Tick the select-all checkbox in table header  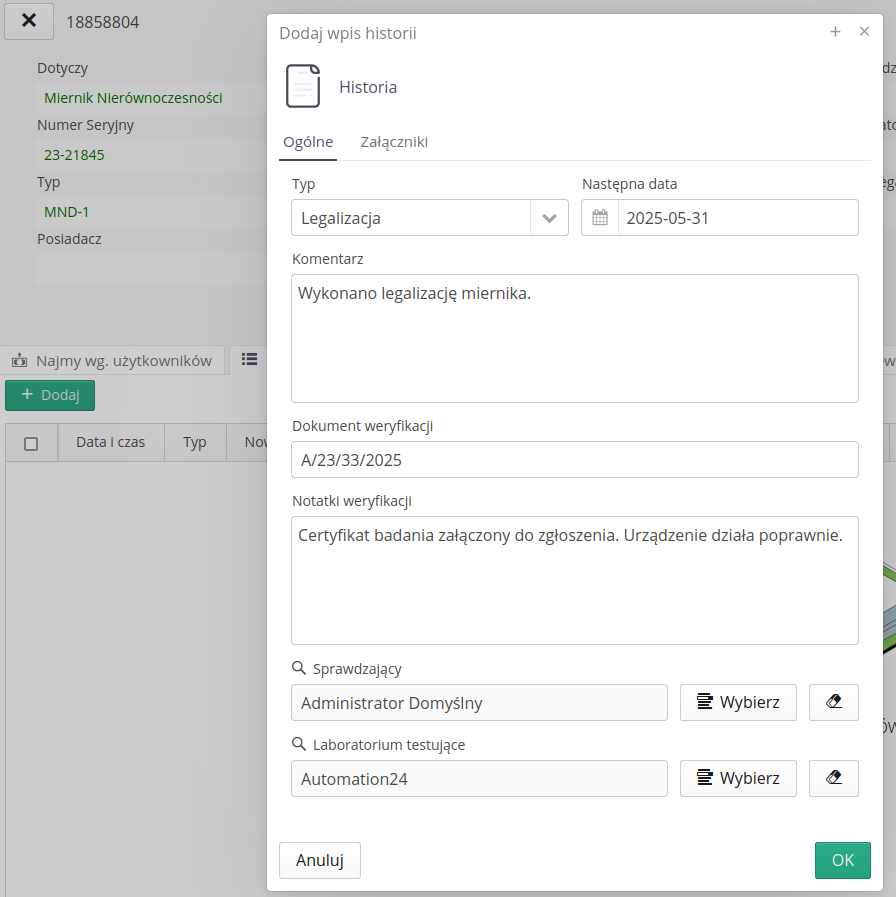[x=31, y=443]
